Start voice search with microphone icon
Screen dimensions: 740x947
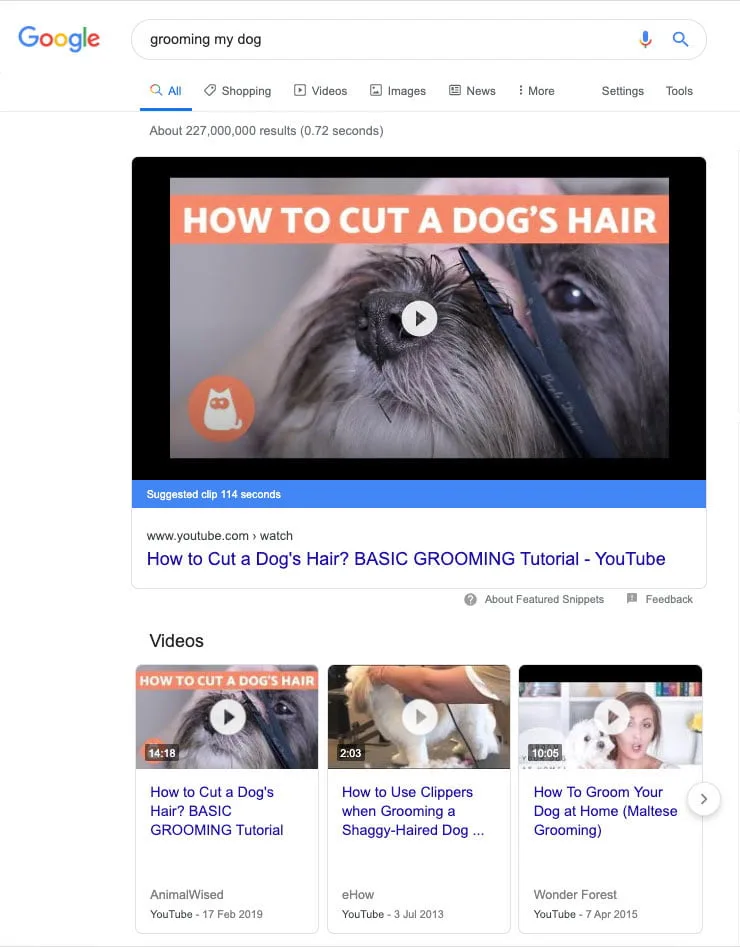click(x=645, y=39)
